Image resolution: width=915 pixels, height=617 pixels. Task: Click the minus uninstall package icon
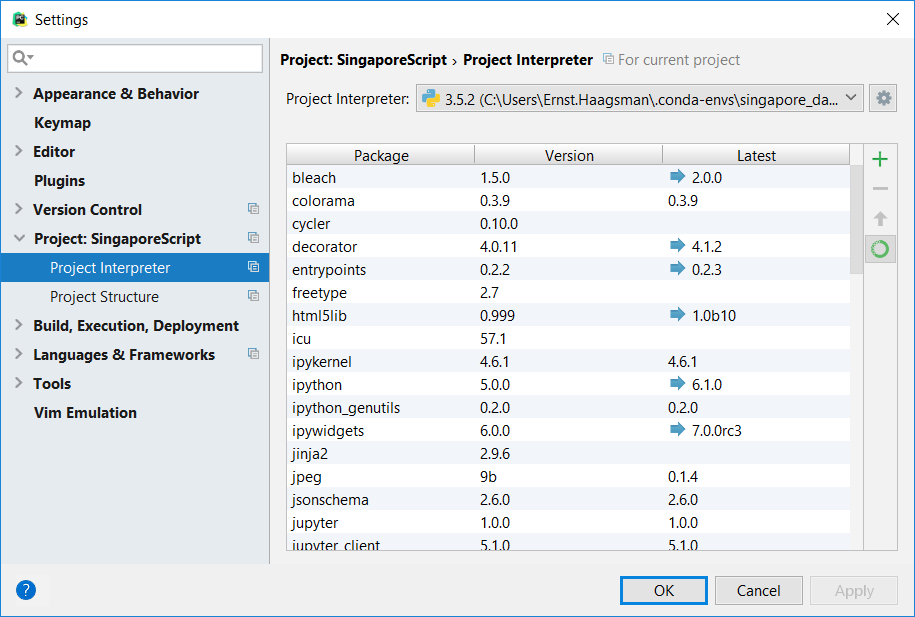(880, 189)
